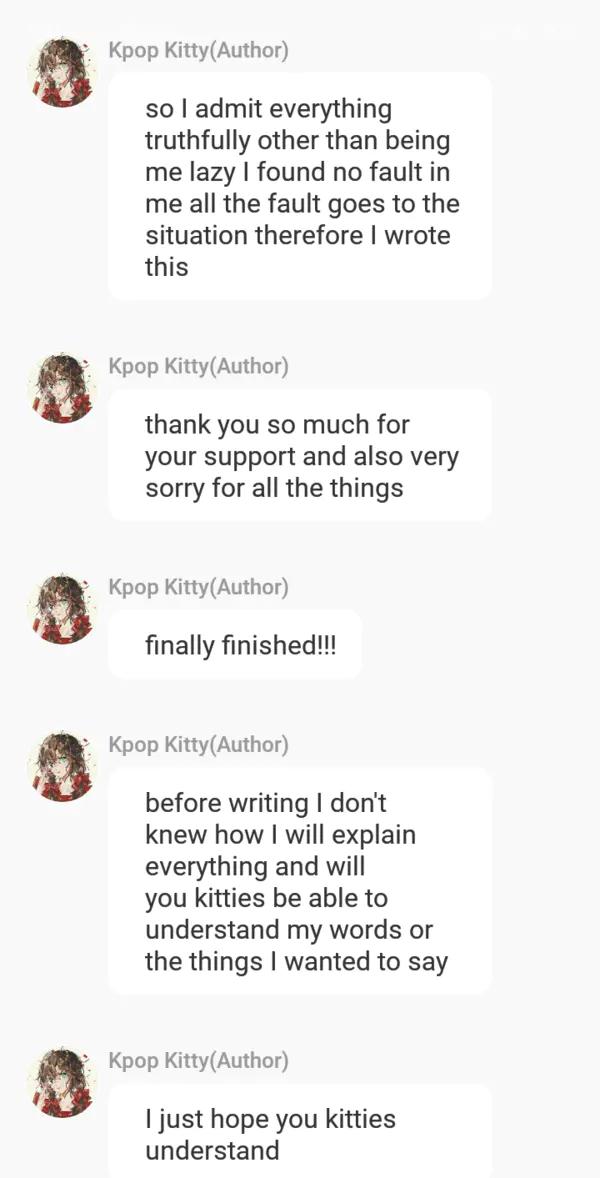Click the line "the things I wanted to say"

point(296,962)
